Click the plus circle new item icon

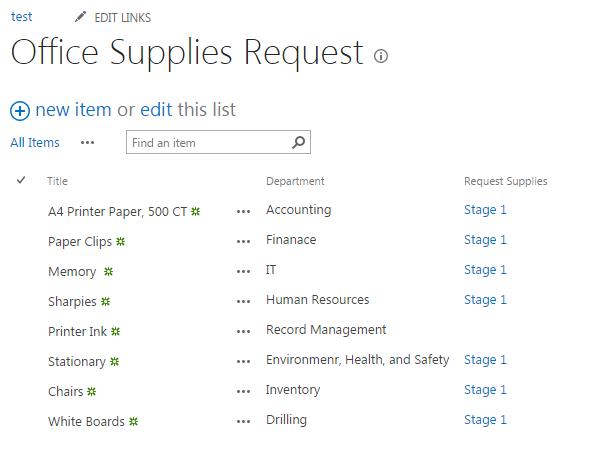[x=20, y=111]
